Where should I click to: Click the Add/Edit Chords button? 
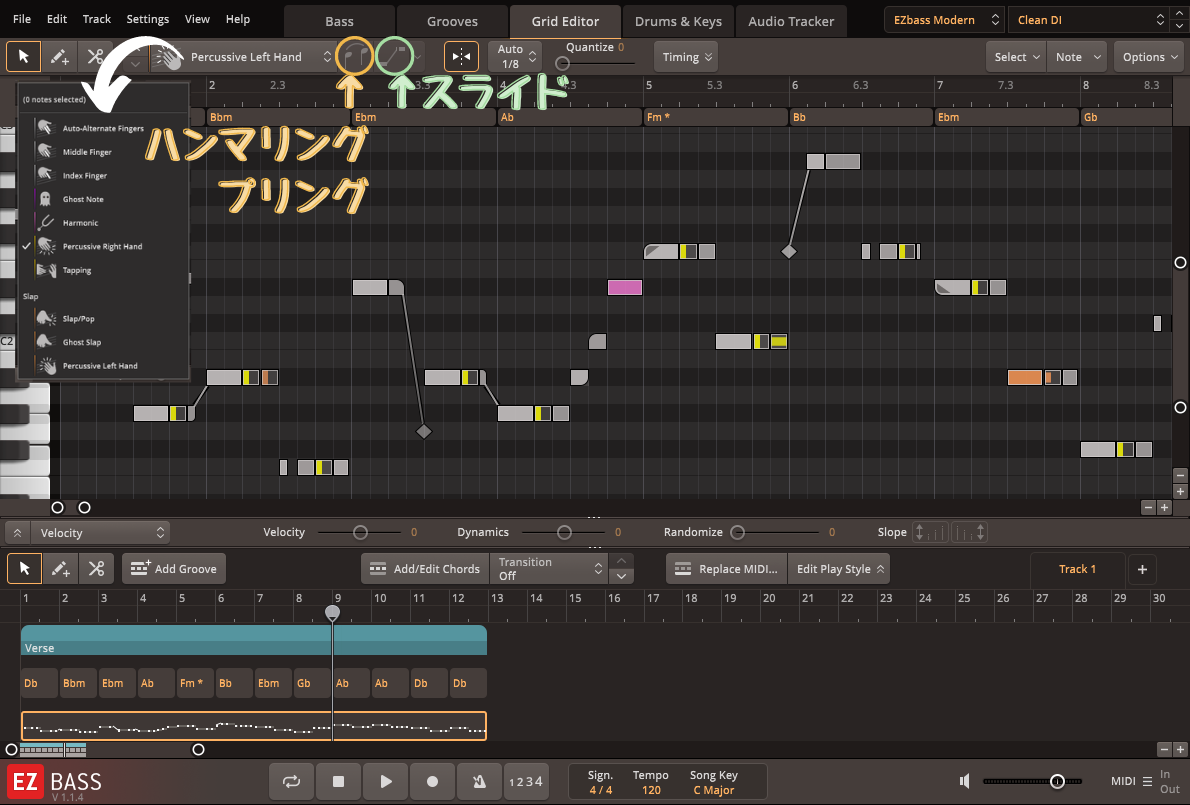click(x=425, y=569)
